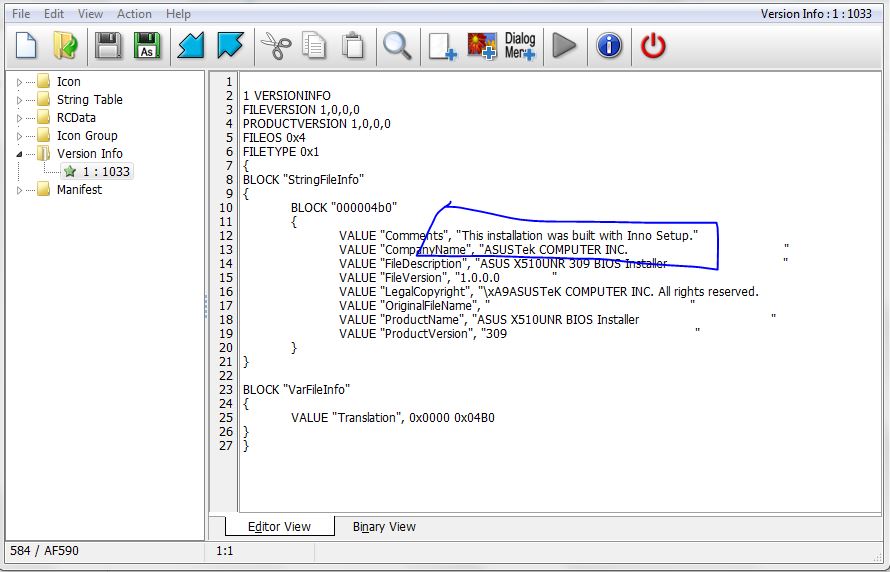Image resolution: width=890 pixels, height=572 pixels.
Task: Expand the Manifest node arrow
Action: [19, 190]
